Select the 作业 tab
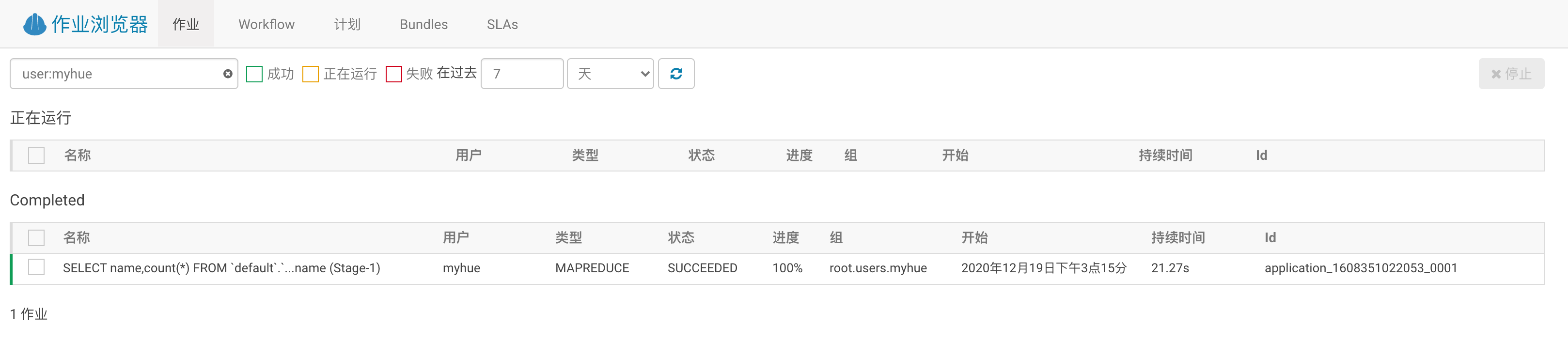 (x=186, y=24)
